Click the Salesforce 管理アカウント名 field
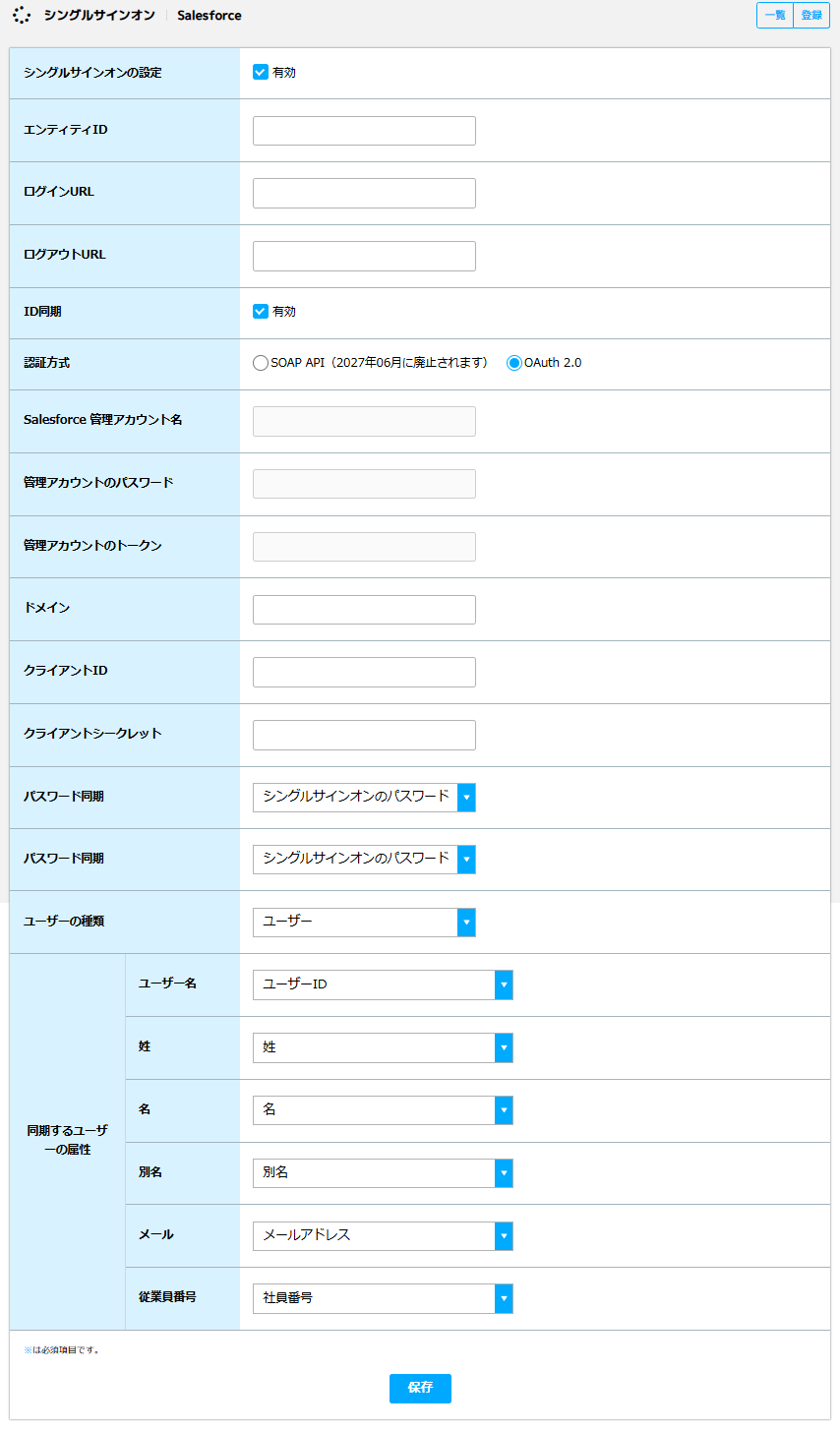Screen dimensions: 840x1431 (x=364, y=421)
